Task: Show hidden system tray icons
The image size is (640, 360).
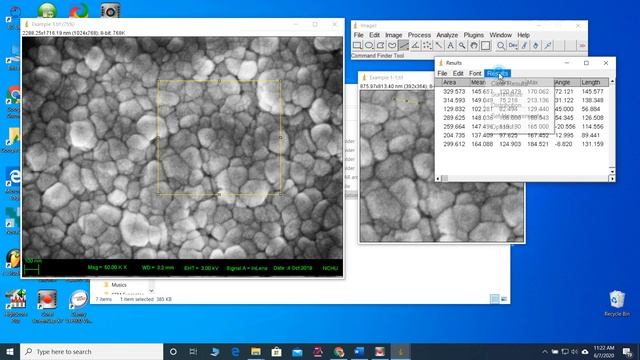Action: pyautogui.click(x=544, y=351)
